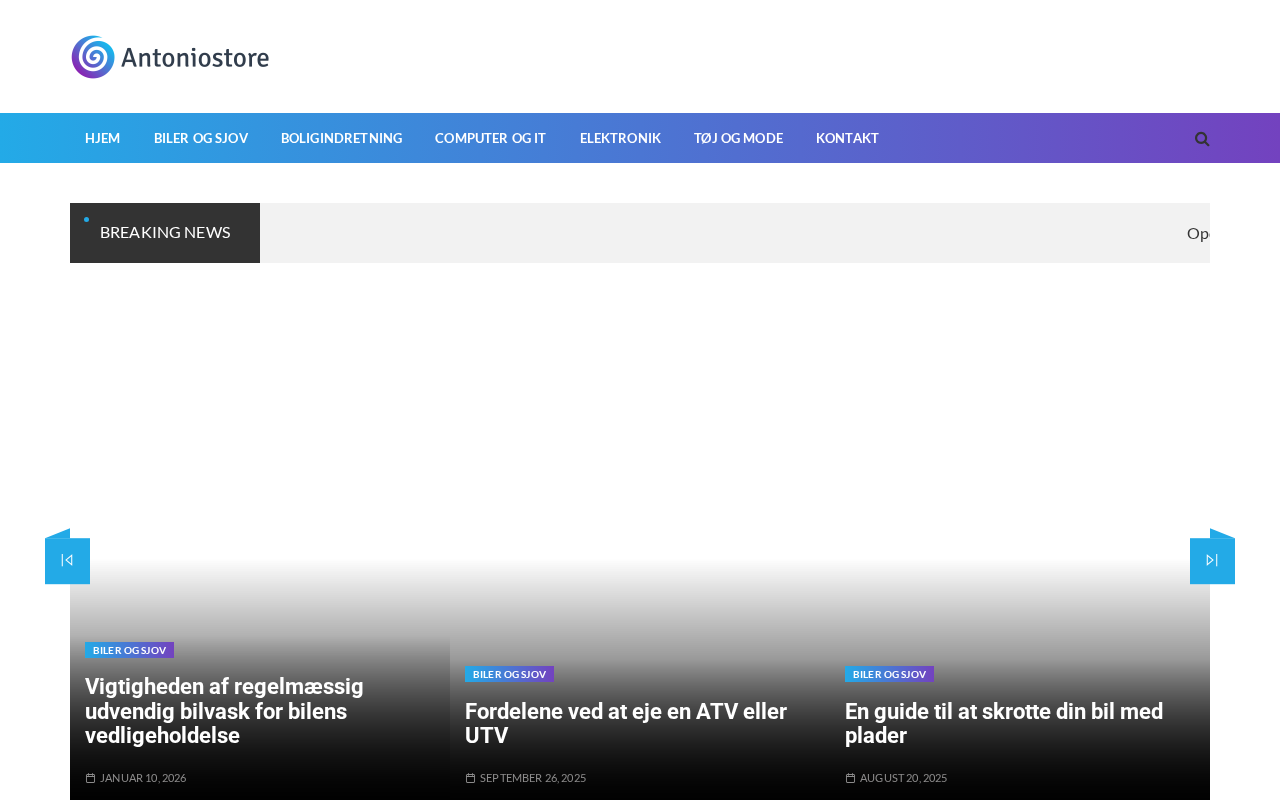Click category tag above bilvask article
The width and height of the screenshot is (1280, 800).
click(x=129, y=650)
